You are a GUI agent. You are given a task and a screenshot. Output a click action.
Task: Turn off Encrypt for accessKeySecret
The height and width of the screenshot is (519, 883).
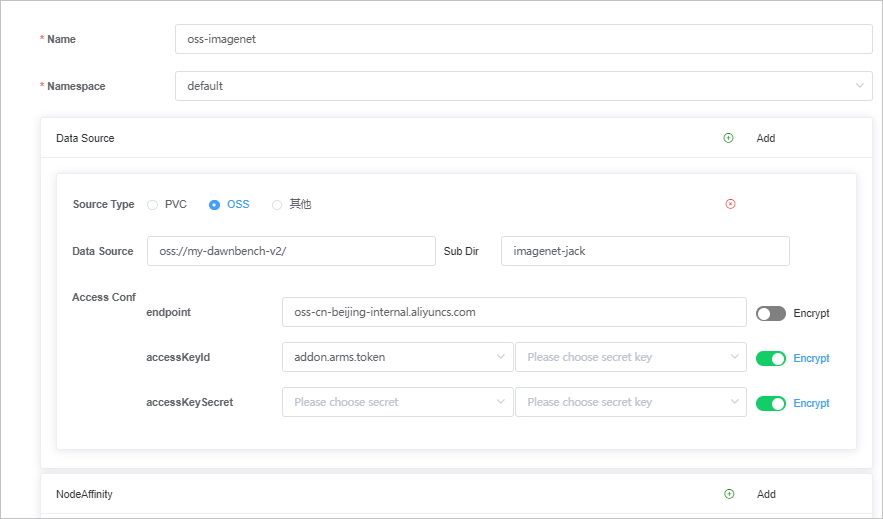771,403
